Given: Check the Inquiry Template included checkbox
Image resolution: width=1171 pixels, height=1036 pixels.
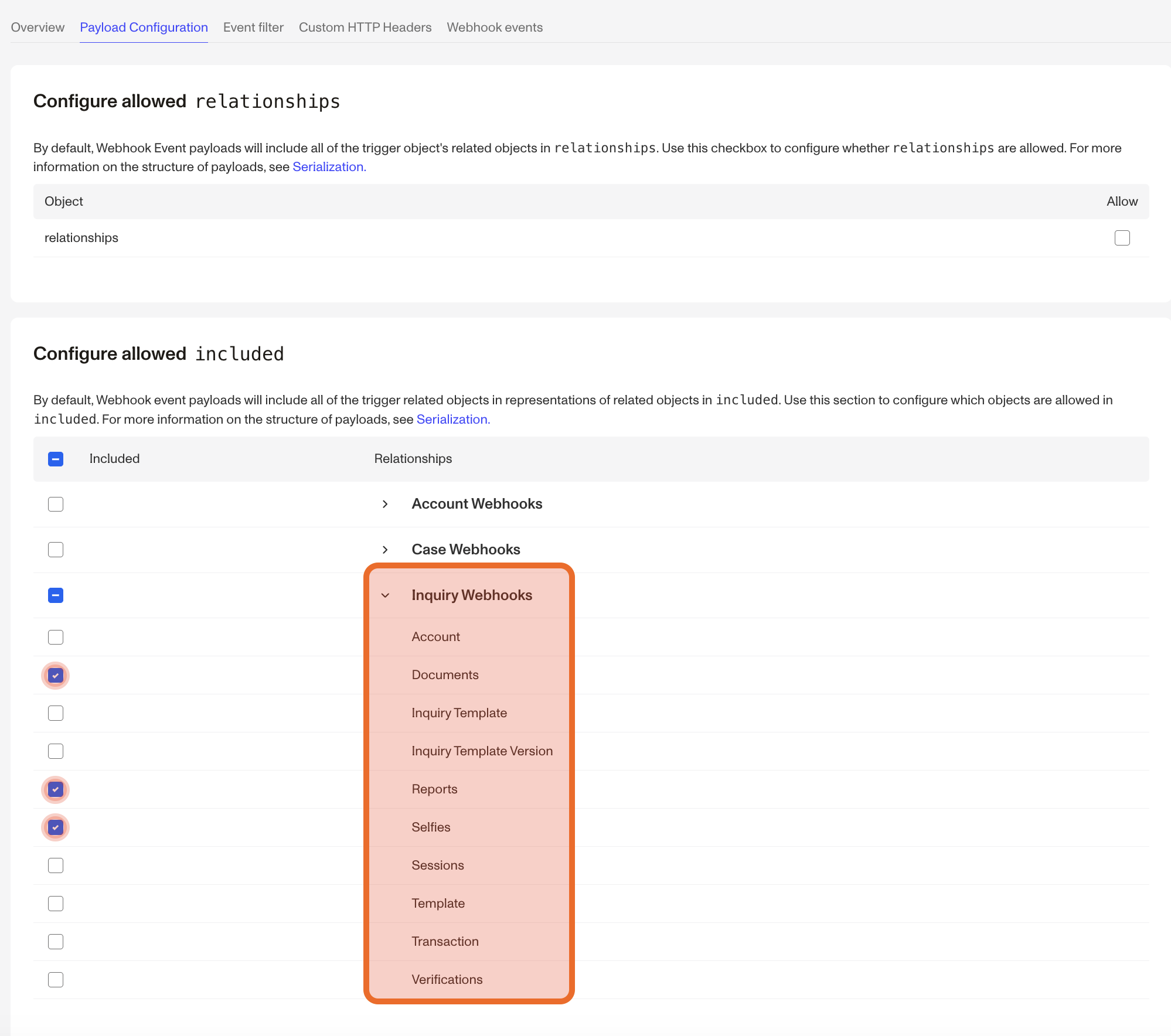Looking at the screenshot, I should click(55, 713).
